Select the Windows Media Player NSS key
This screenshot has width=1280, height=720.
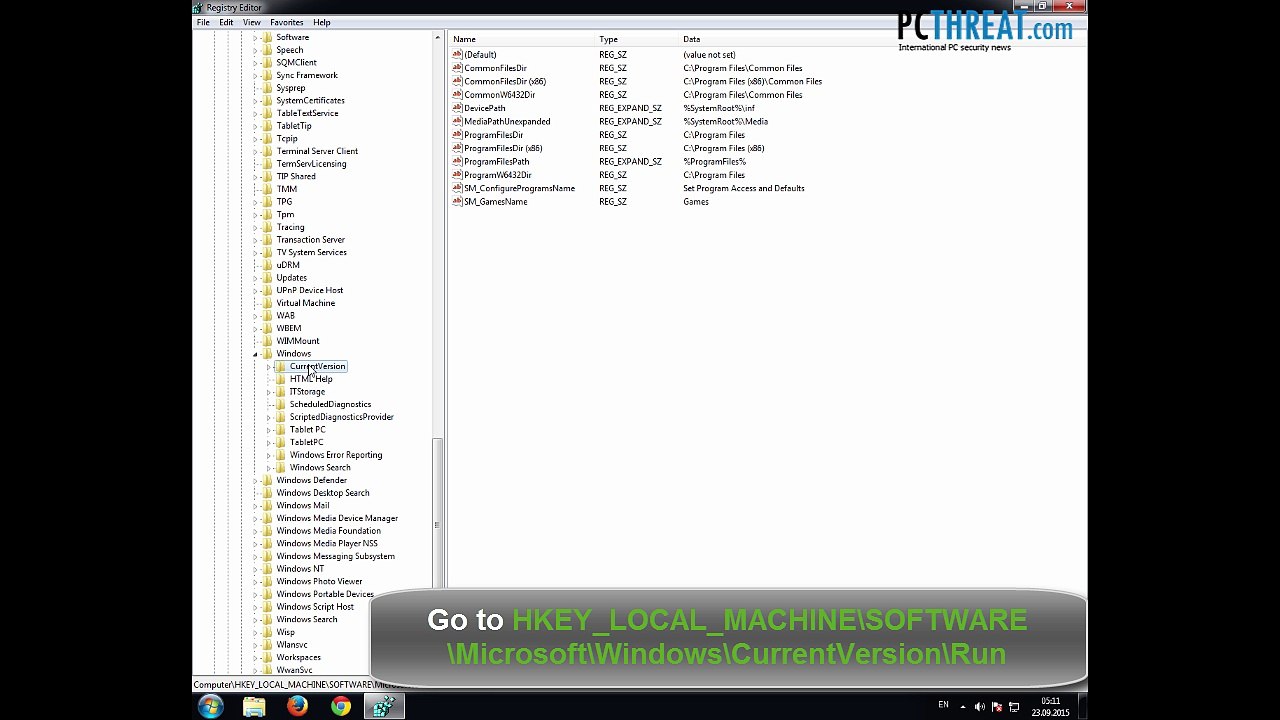point(327,544)
